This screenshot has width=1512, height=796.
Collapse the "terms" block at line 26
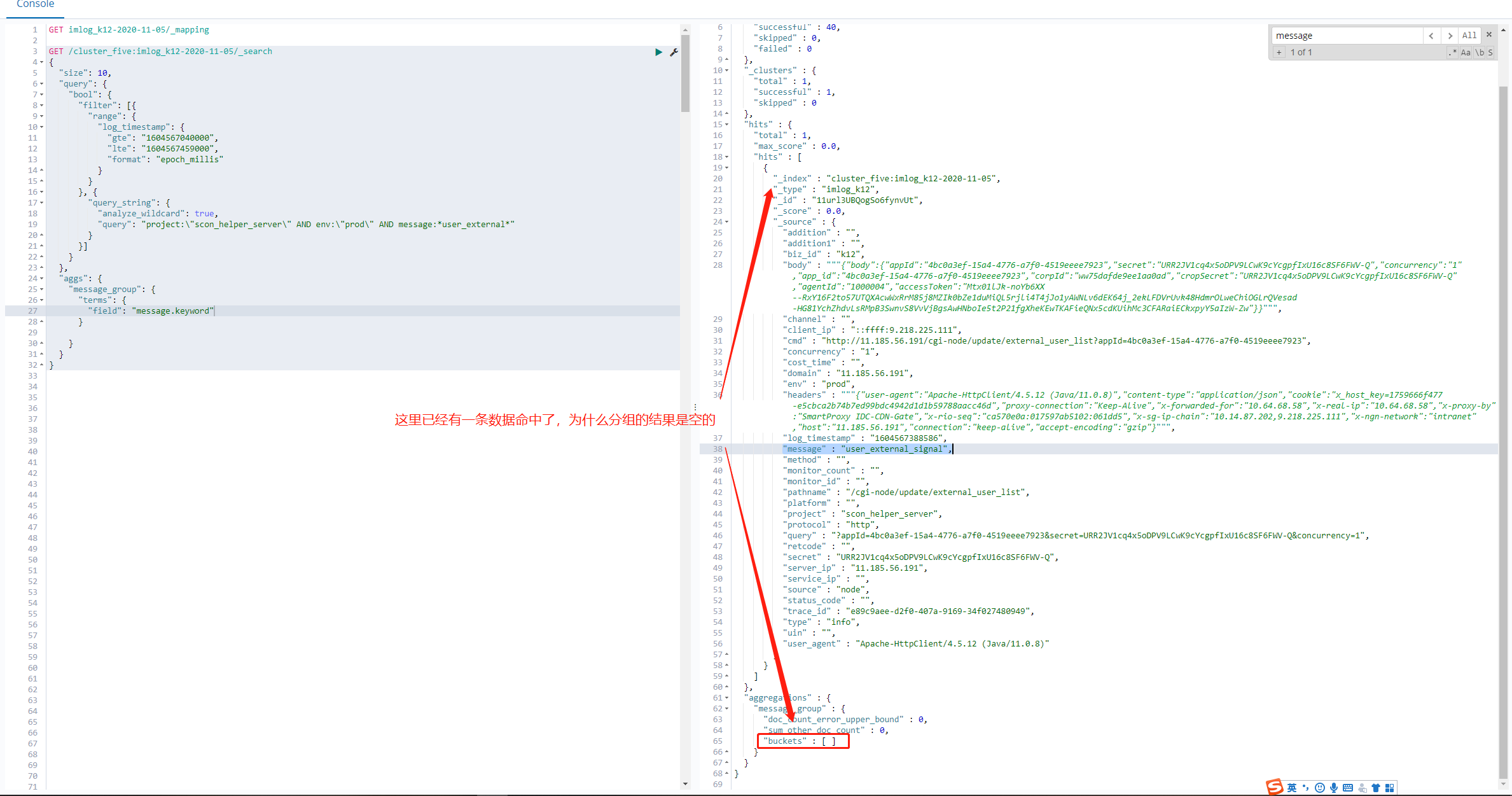(42, 300)
